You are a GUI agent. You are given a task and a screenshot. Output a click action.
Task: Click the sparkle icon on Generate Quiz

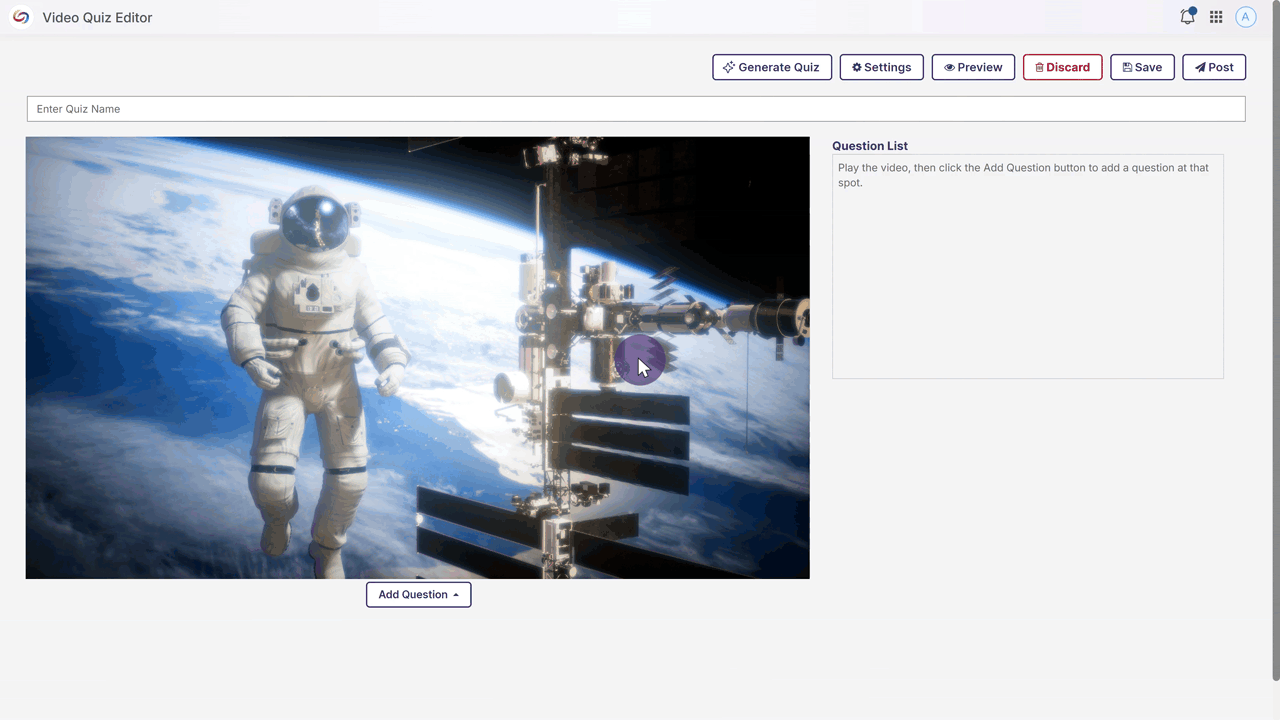tap(729, 67)
